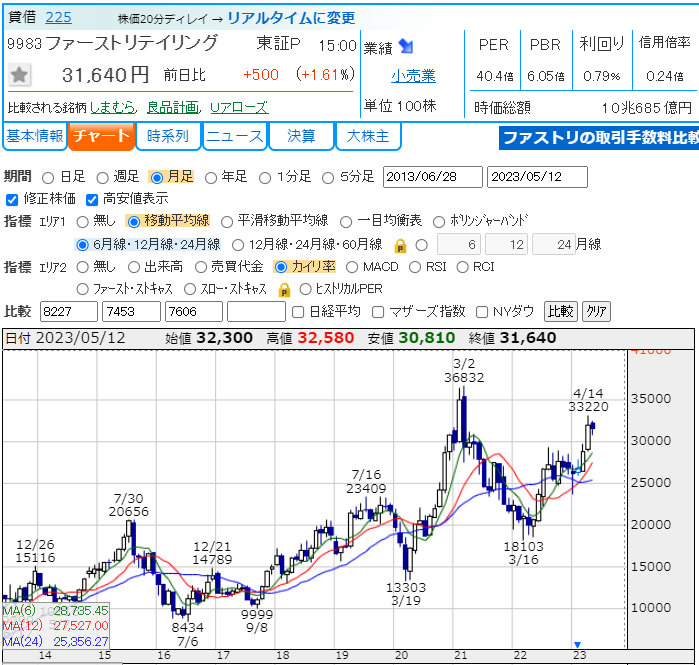The image size is (699, 665).
Task: Select the 月足 period radio button
Action: [x=156, y=178]
